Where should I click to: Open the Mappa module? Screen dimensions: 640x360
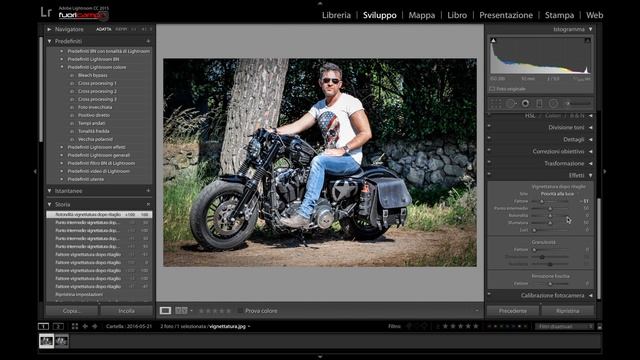coord(422,15)
